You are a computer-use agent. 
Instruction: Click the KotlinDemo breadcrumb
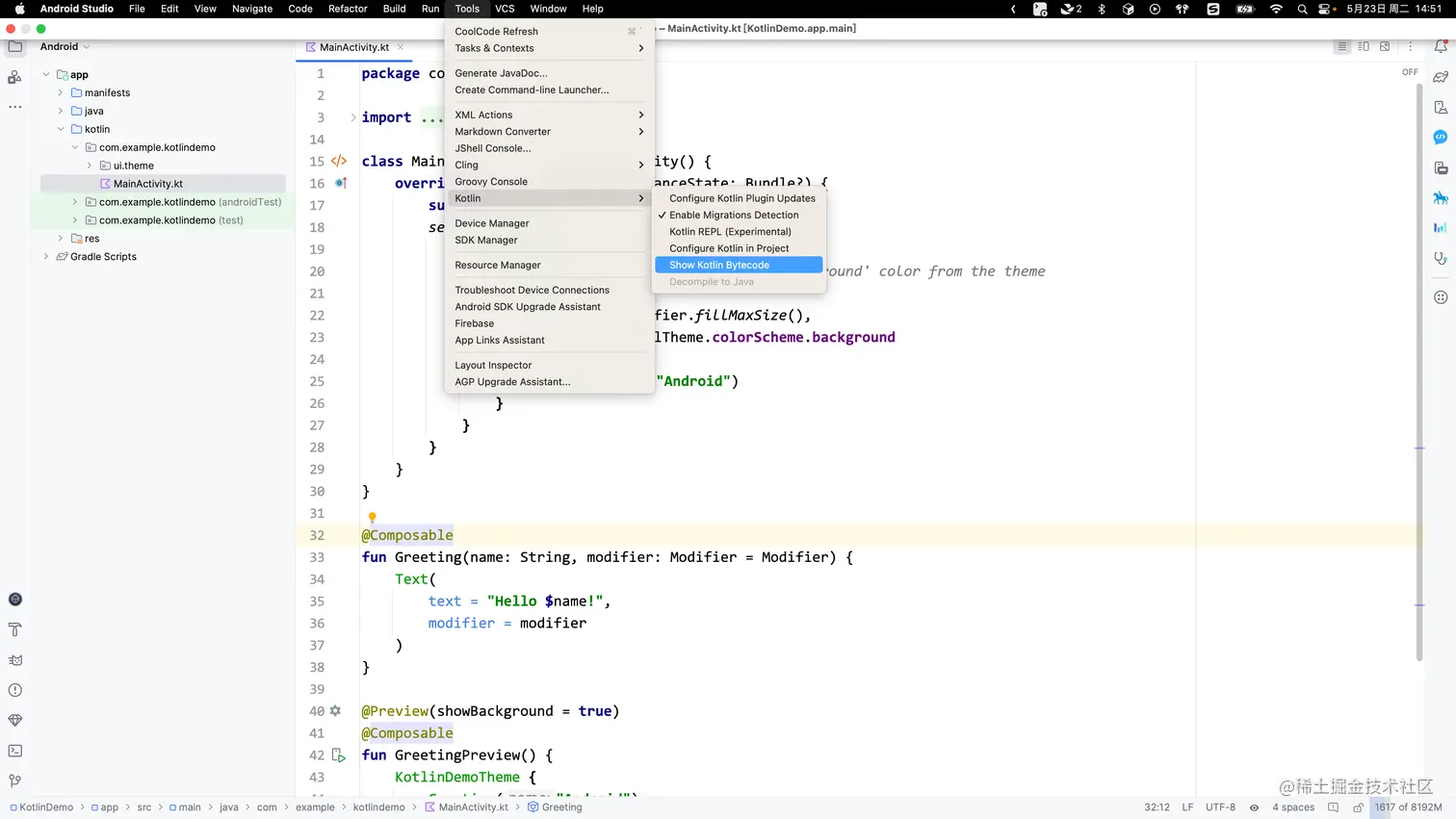(41, 807)
